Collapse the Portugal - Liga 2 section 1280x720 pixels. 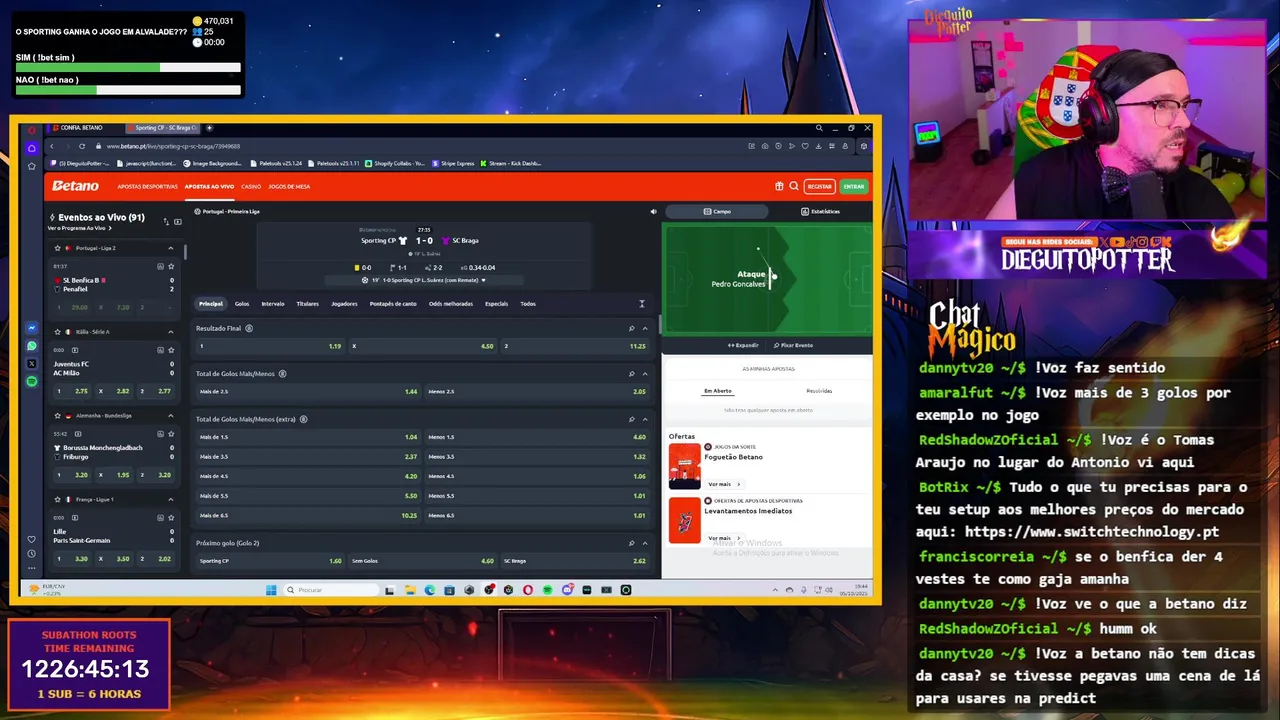point(170,248)
